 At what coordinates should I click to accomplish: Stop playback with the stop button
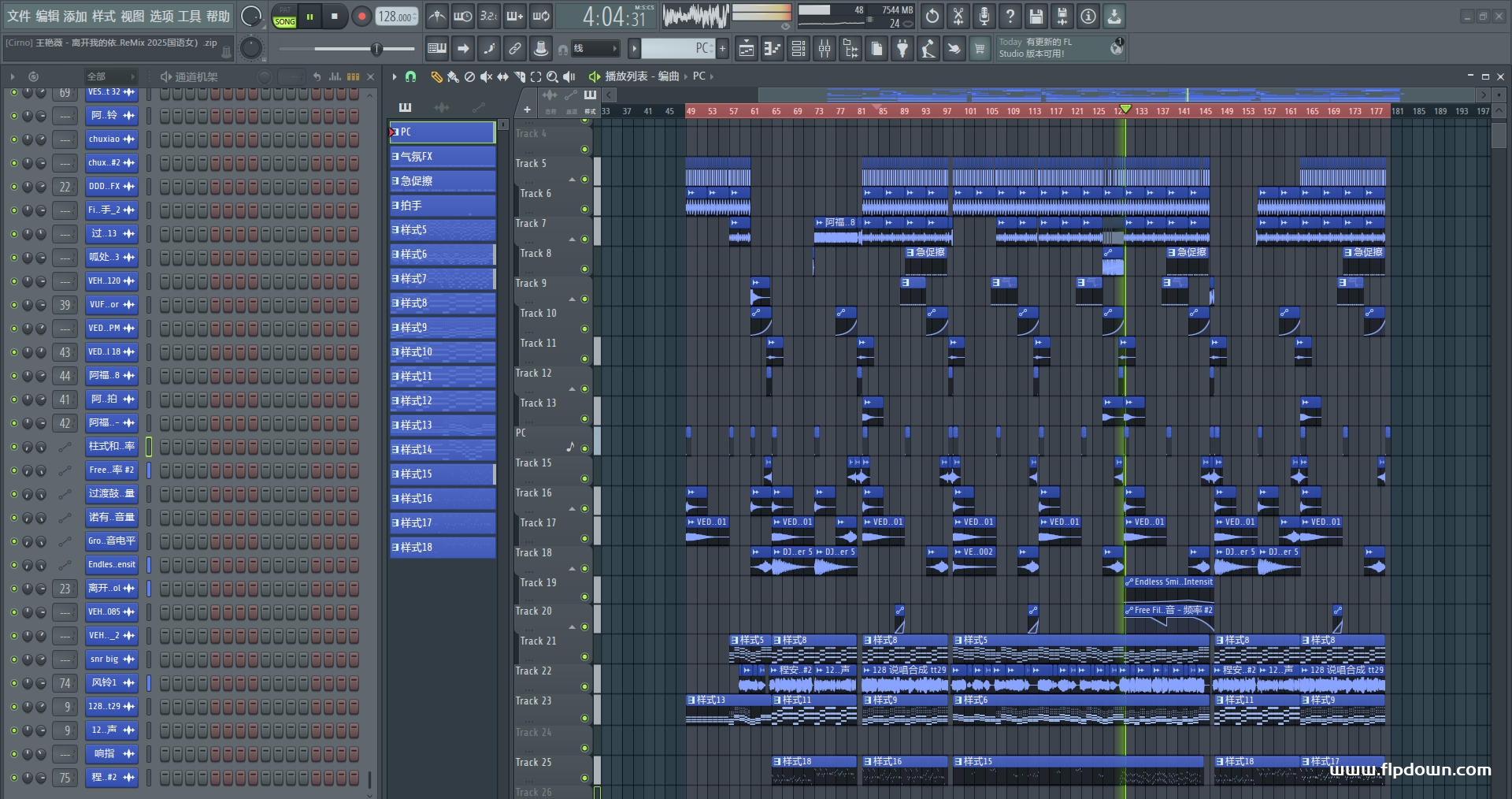point(335,17)
